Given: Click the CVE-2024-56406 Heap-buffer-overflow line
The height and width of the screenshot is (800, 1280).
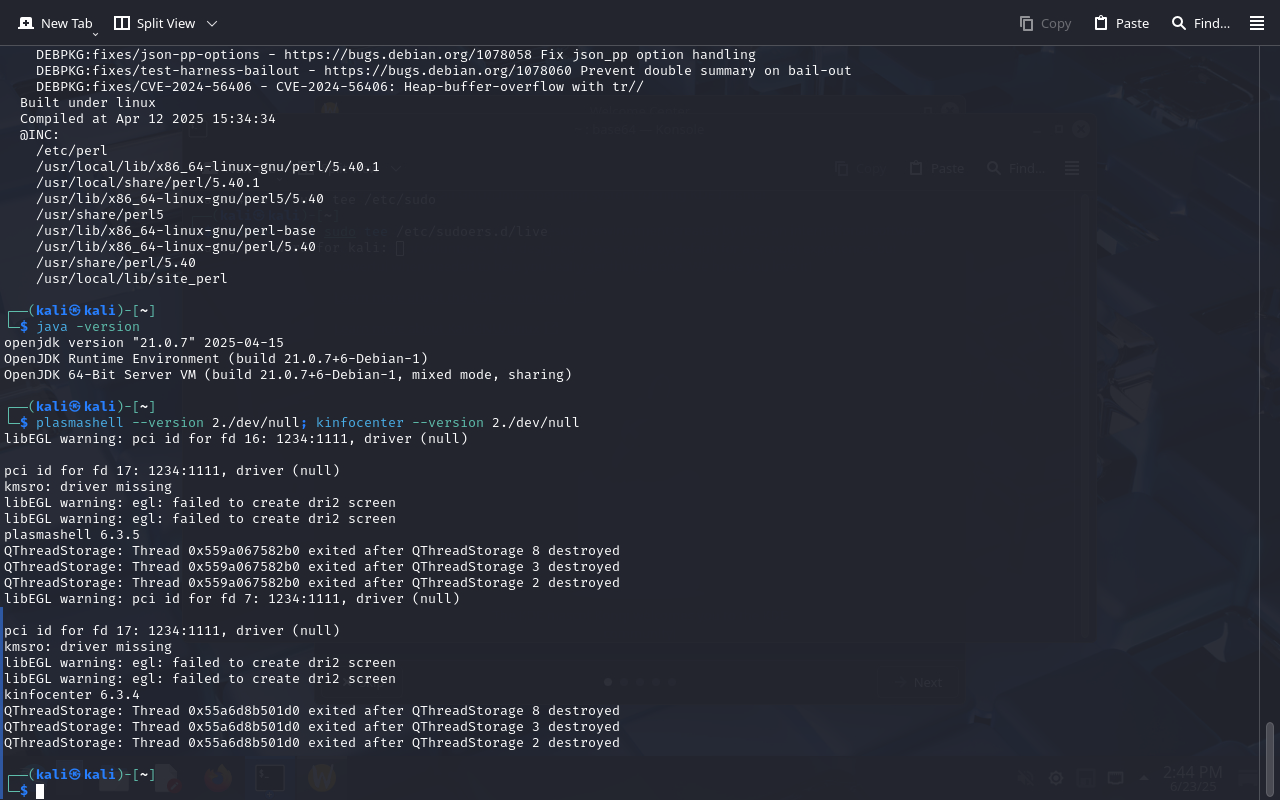Looking at the screenshot, I should pos(340,87).
